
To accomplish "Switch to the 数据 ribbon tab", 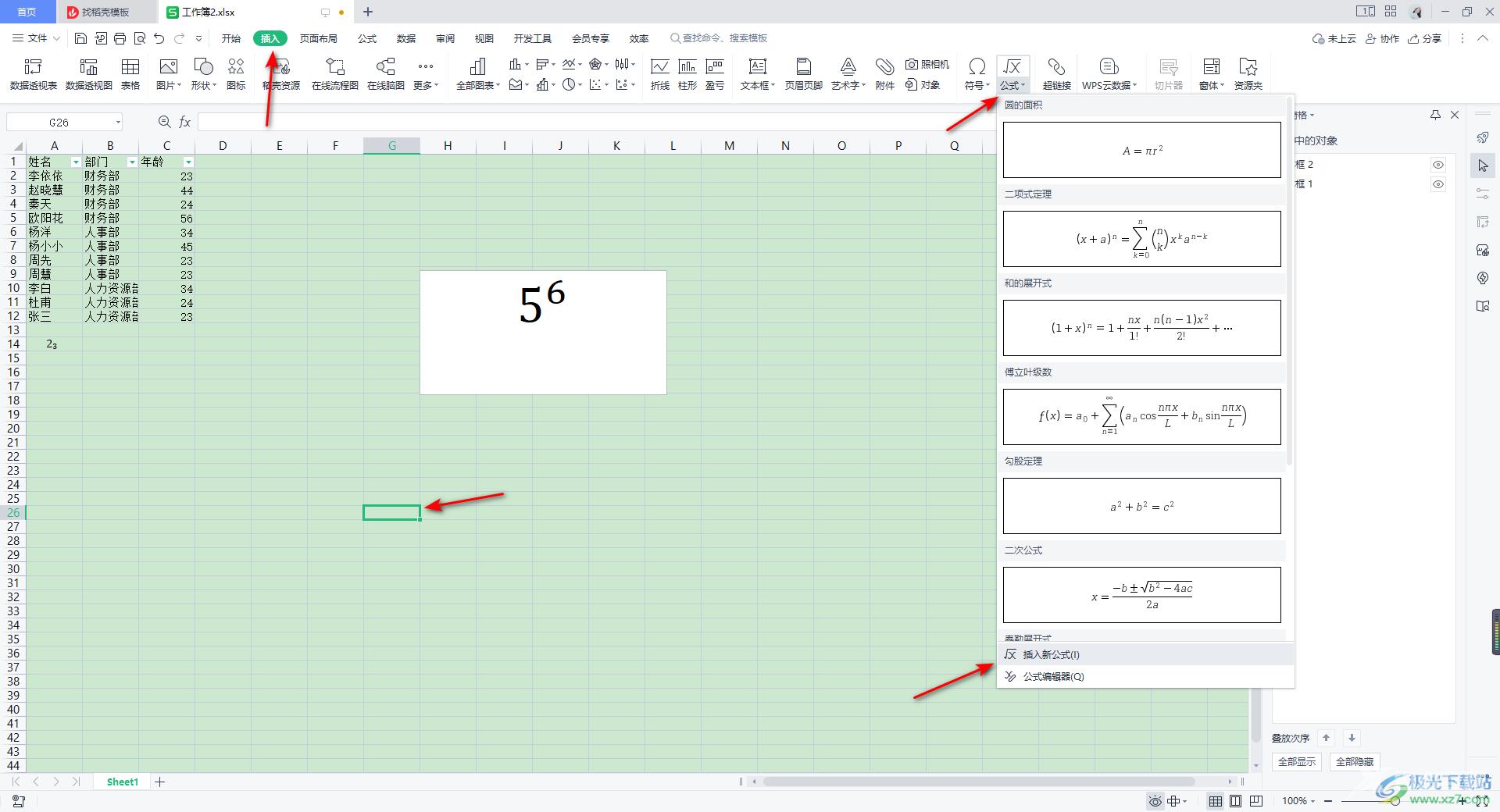I will [406, 38].
